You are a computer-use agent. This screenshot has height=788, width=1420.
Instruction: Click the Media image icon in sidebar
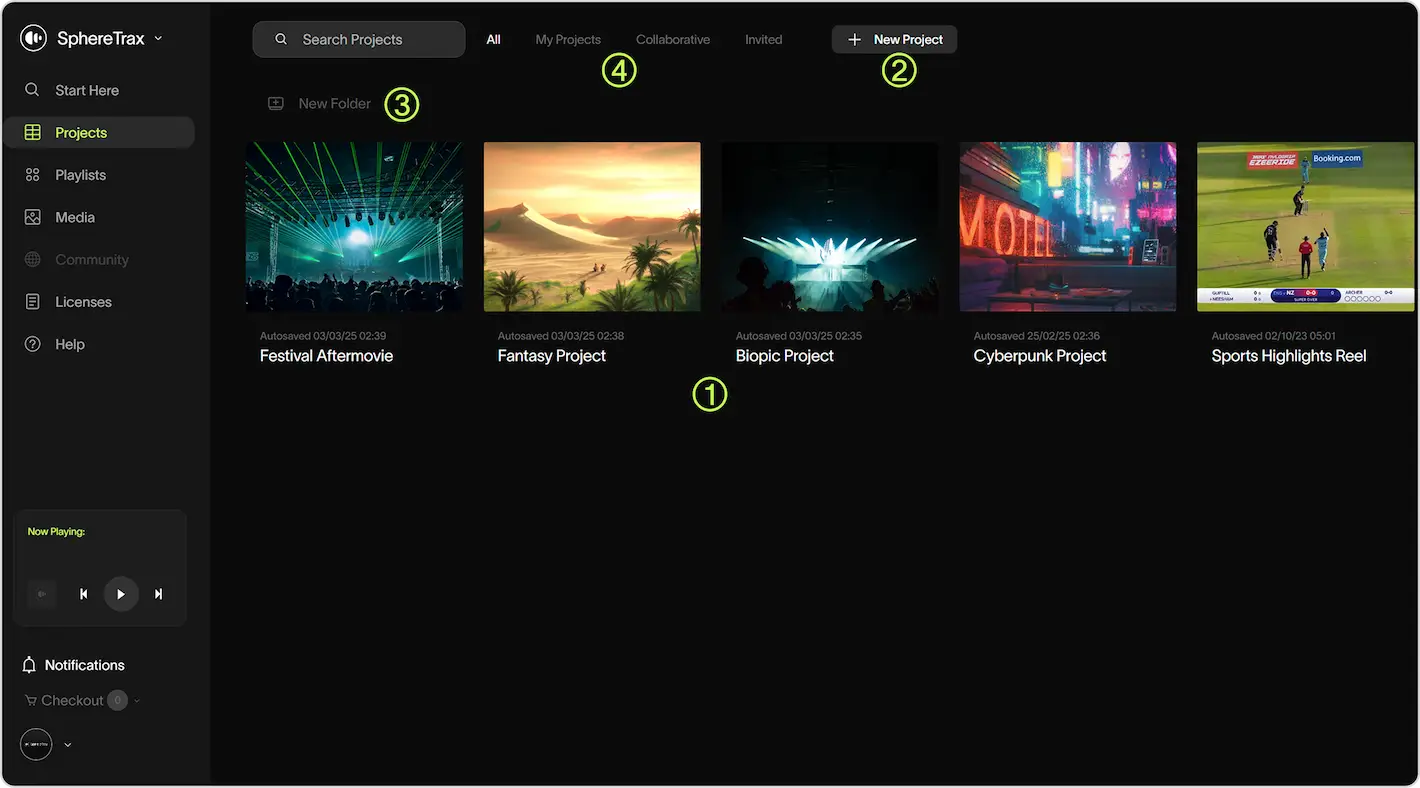point(32,216)
